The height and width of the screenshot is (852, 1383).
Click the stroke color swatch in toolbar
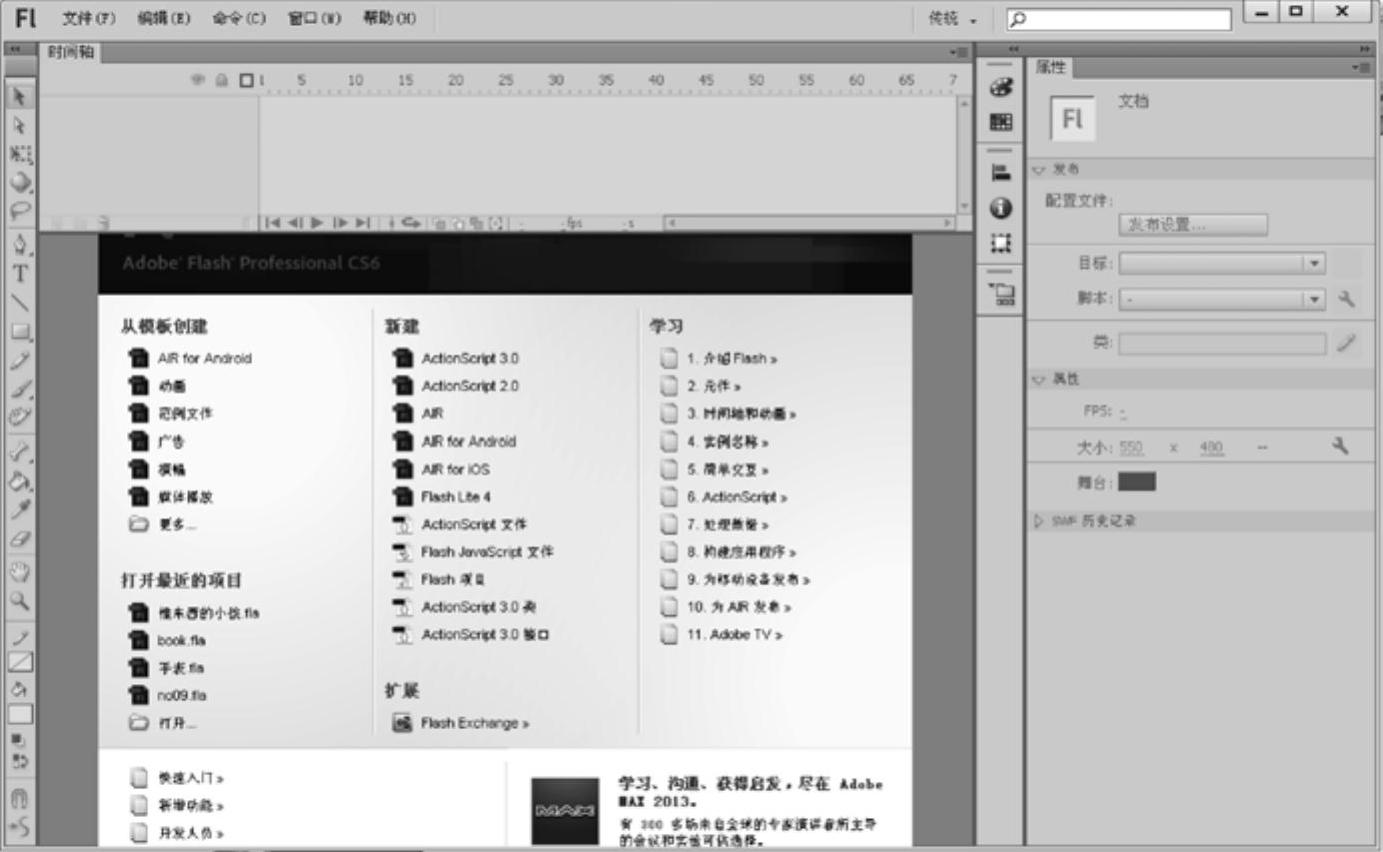19,661
